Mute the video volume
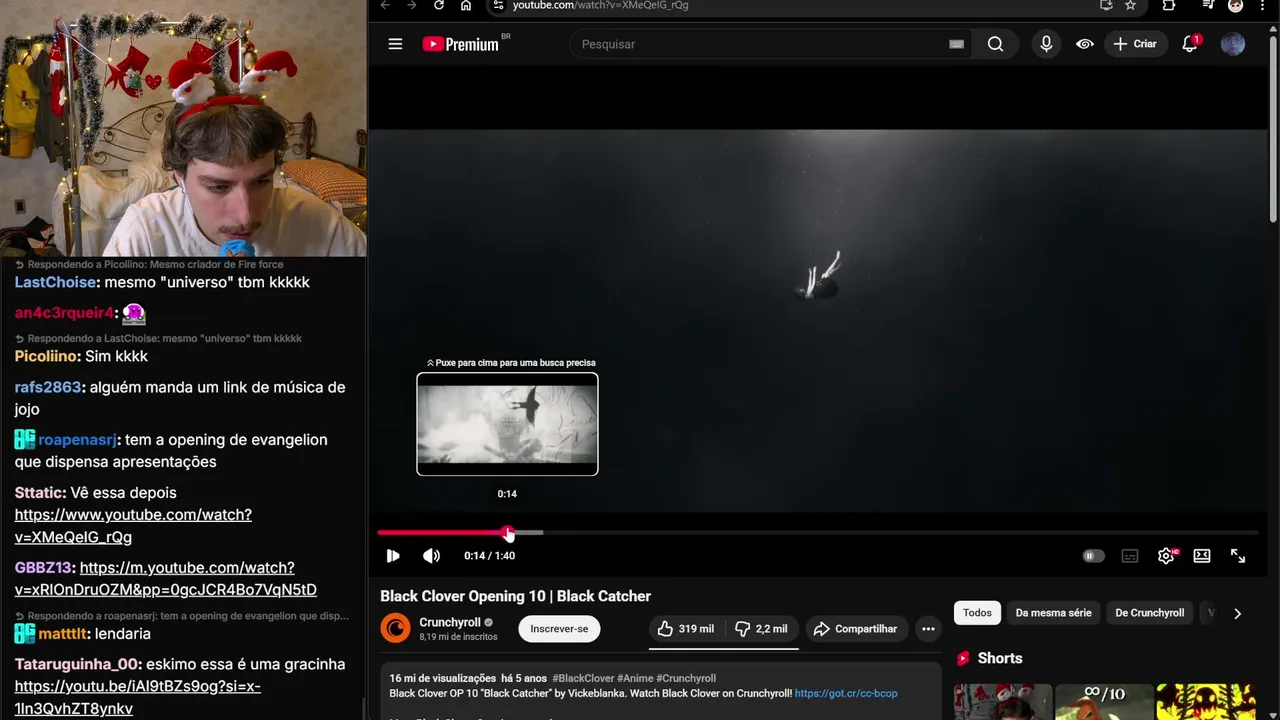This screenshot has height=720, width=1280. click(431, 556)
